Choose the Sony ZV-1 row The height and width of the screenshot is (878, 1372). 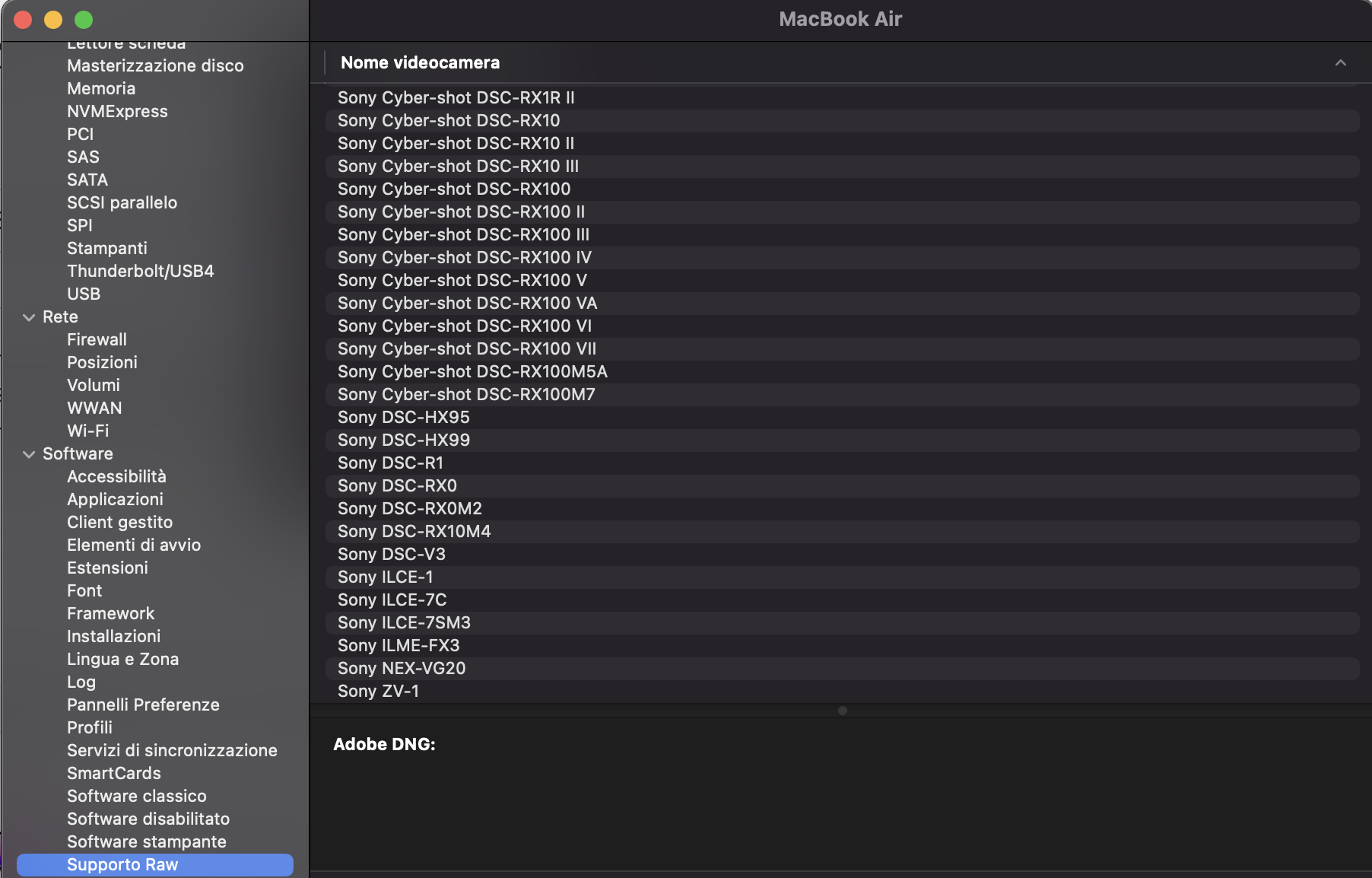coord(842,692)
